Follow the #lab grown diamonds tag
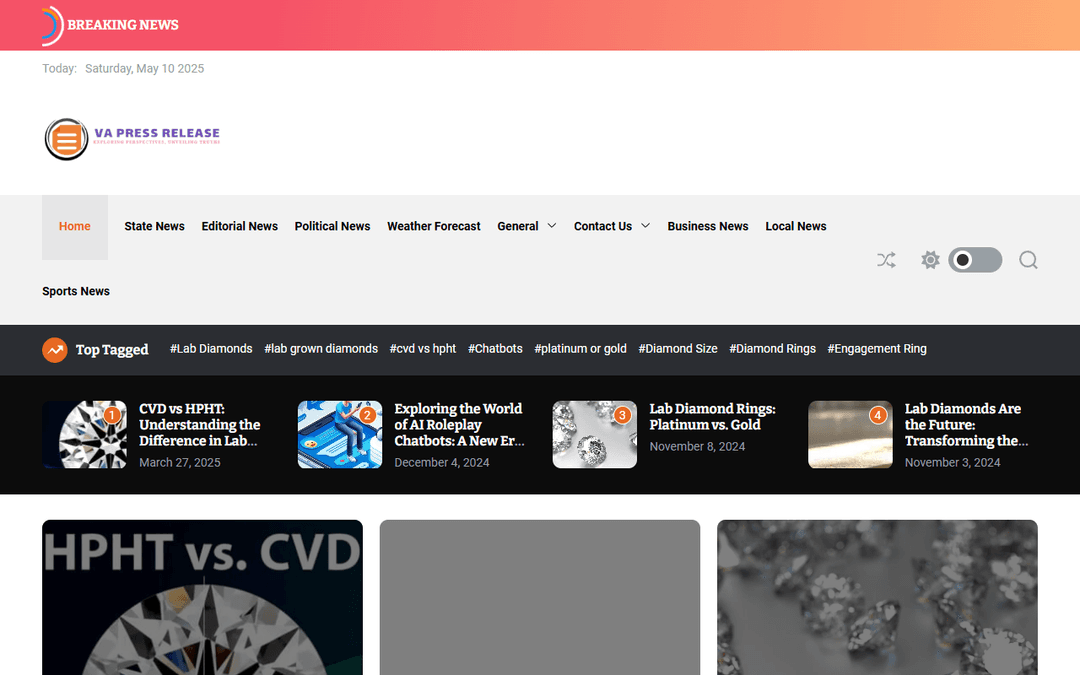 click(x=321, y=349)
